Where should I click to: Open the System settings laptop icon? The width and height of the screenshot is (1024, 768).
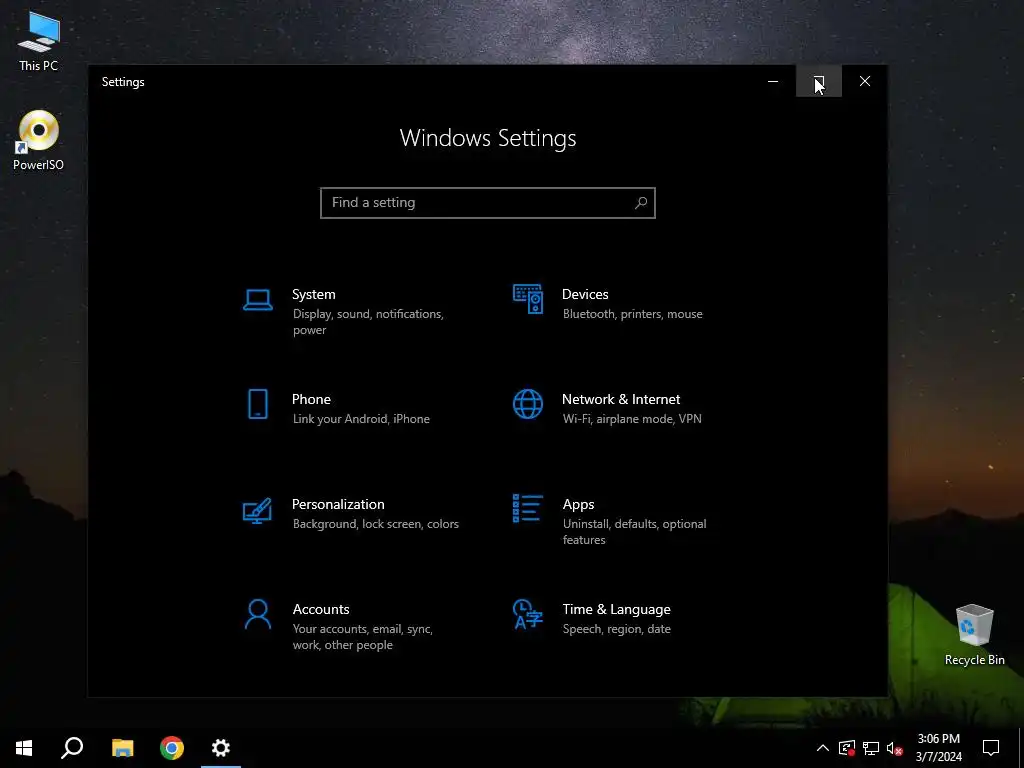257,300
